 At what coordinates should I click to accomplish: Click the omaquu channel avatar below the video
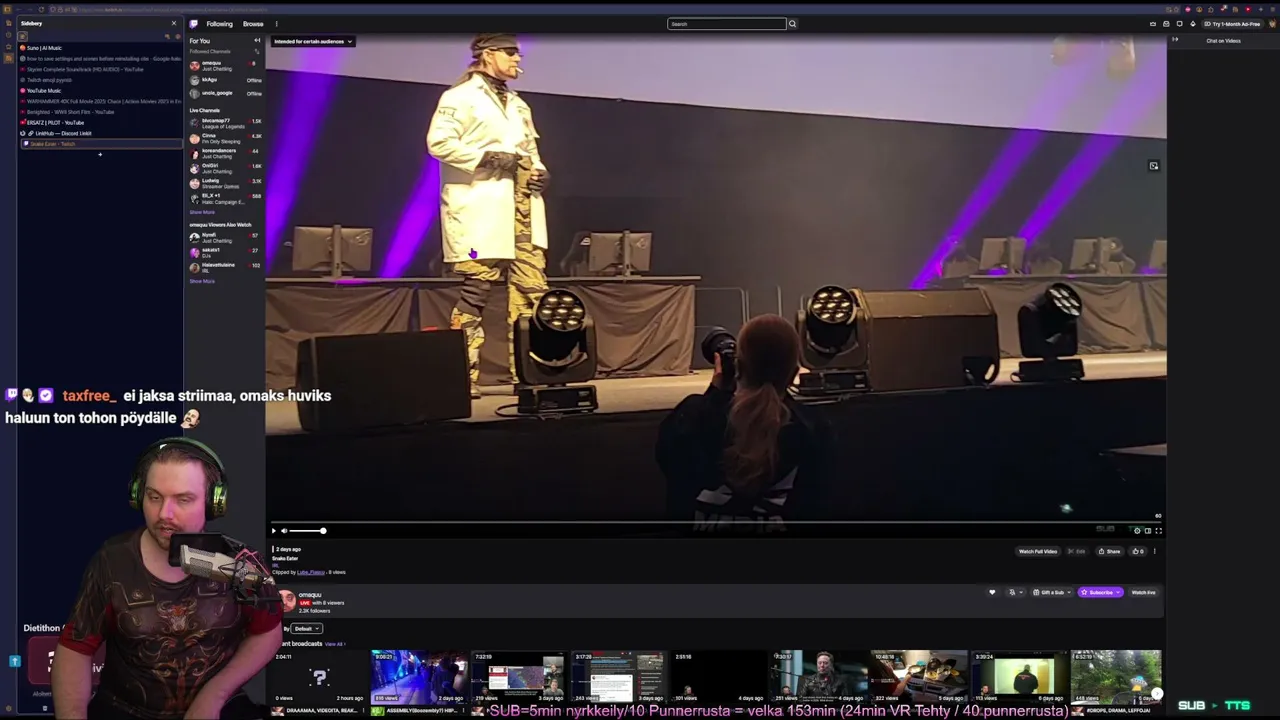287,599
